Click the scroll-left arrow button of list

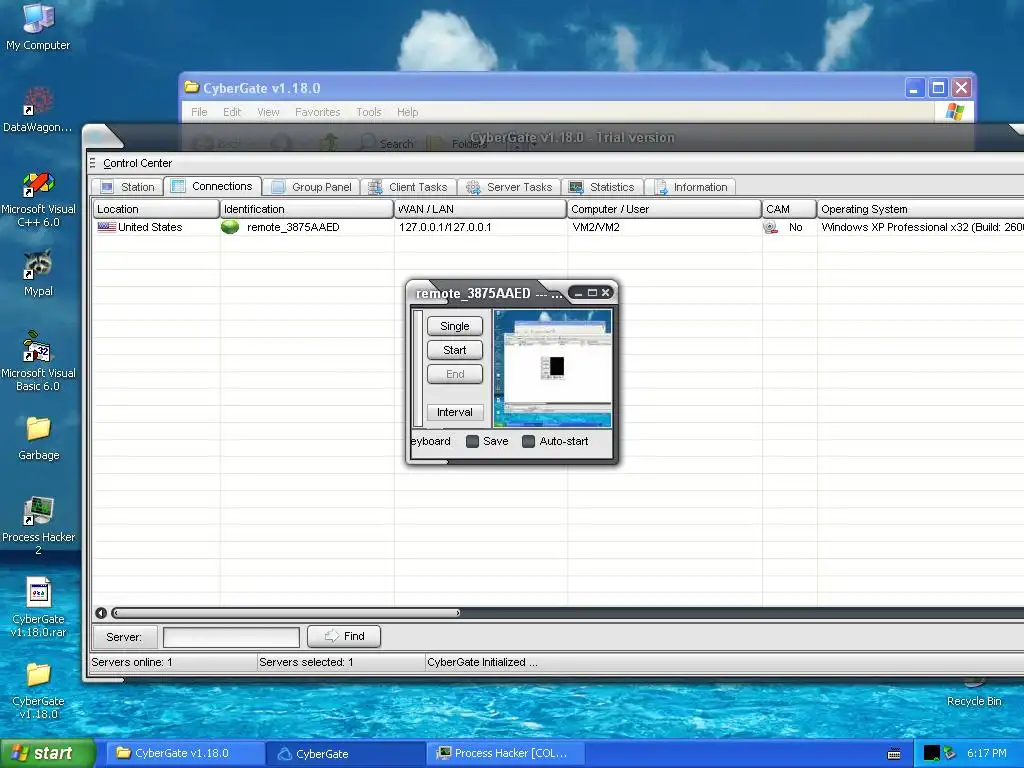point(101,613)
